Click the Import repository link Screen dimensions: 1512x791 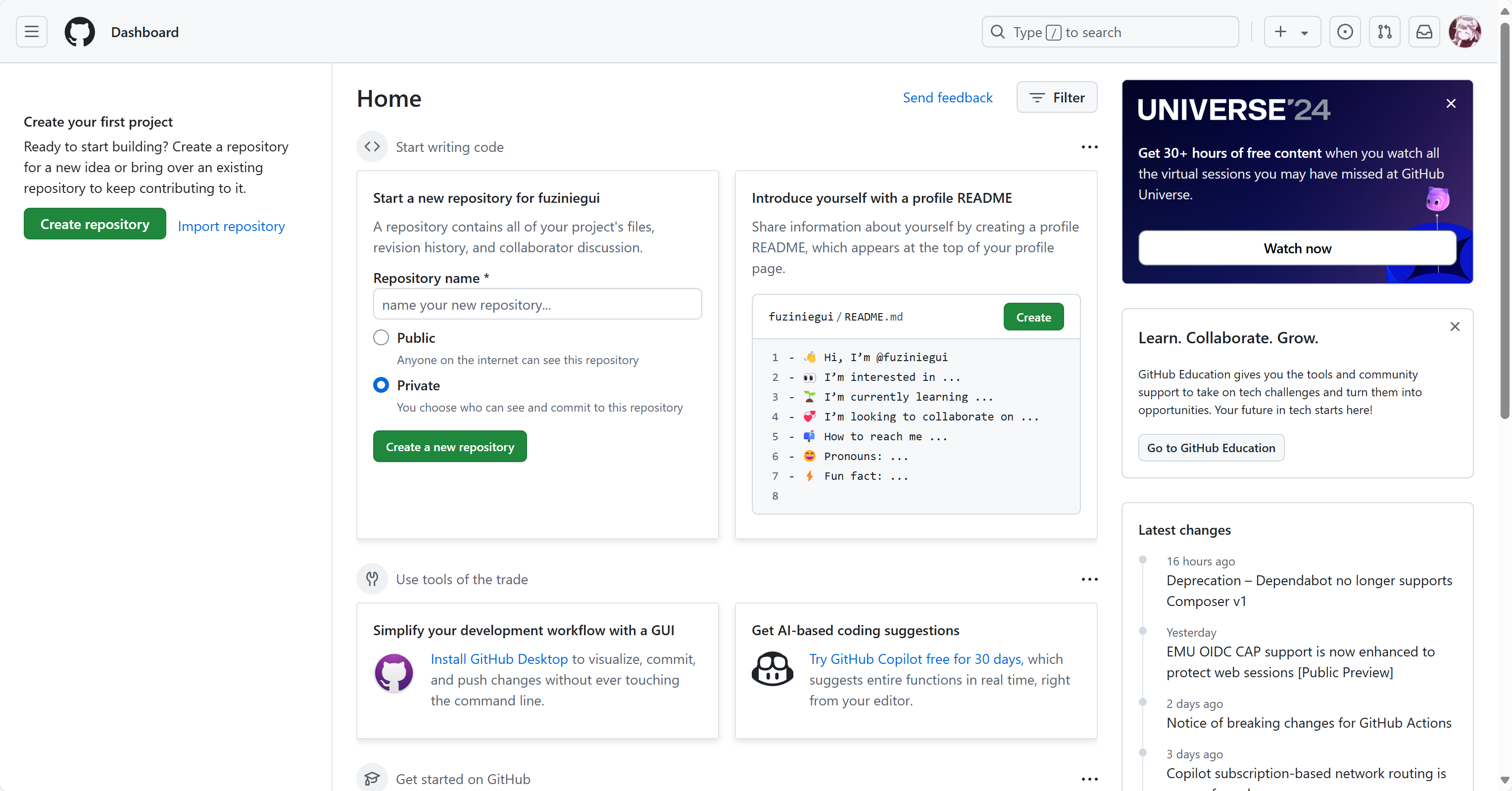(231, 226)
